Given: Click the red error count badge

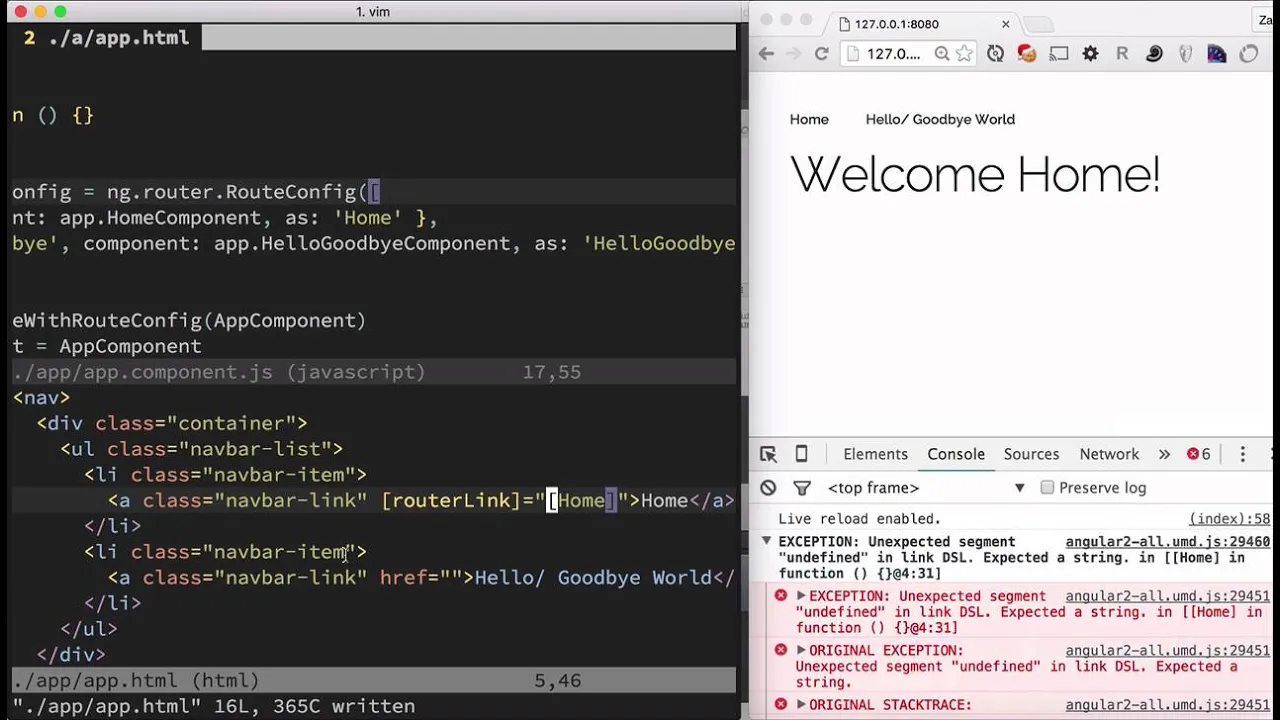Looking at the screenshot, I should 1198,454.
